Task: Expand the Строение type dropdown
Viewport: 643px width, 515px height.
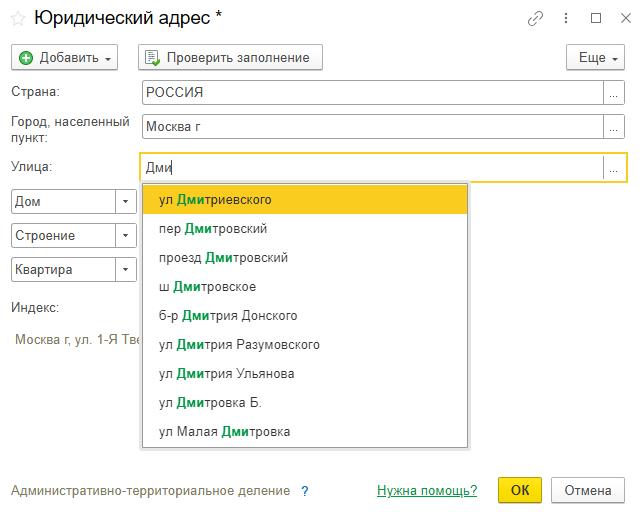Action: click(126, 235)
